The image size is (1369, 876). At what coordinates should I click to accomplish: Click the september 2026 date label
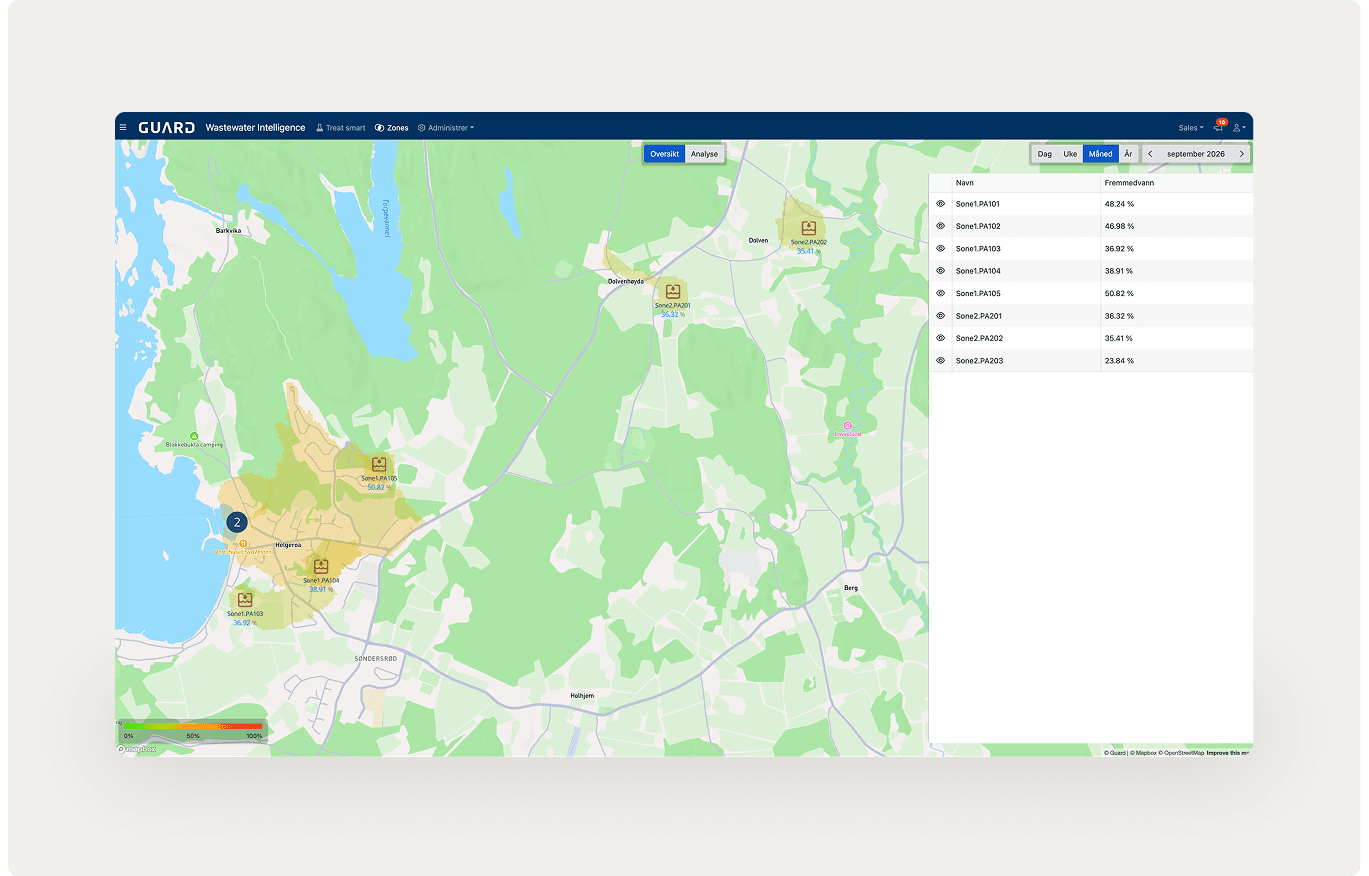point(1196,154)
